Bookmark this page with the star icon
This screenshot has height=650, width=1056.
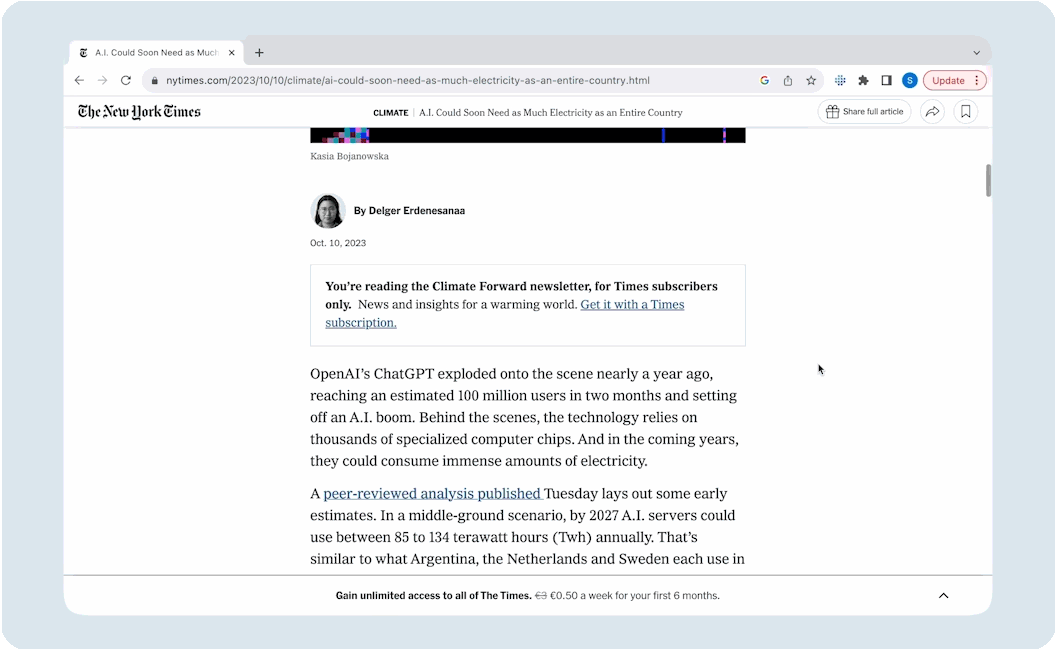click(811, 81)
